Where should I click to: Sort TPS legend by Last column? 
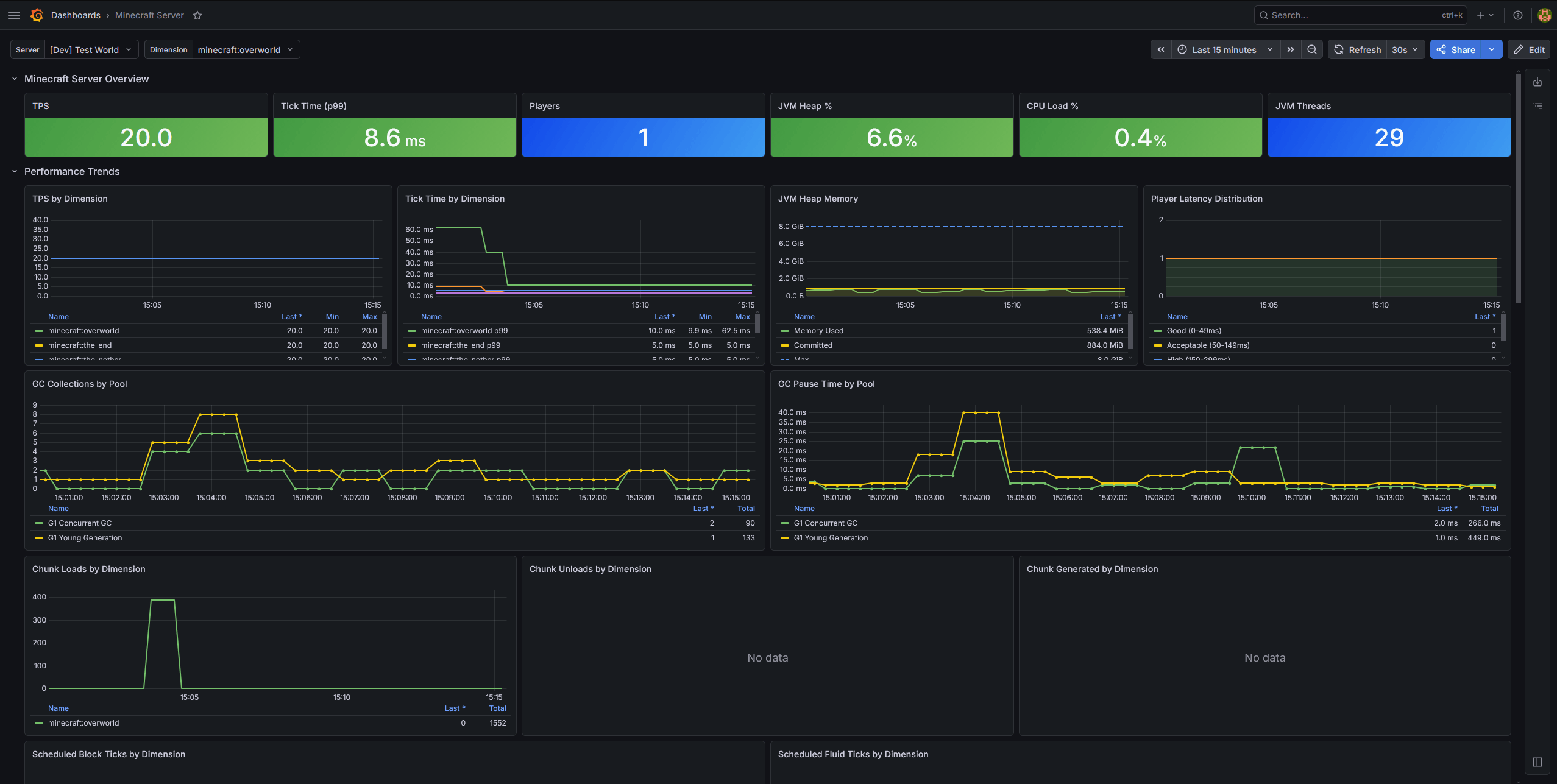[x=291, y=317]
